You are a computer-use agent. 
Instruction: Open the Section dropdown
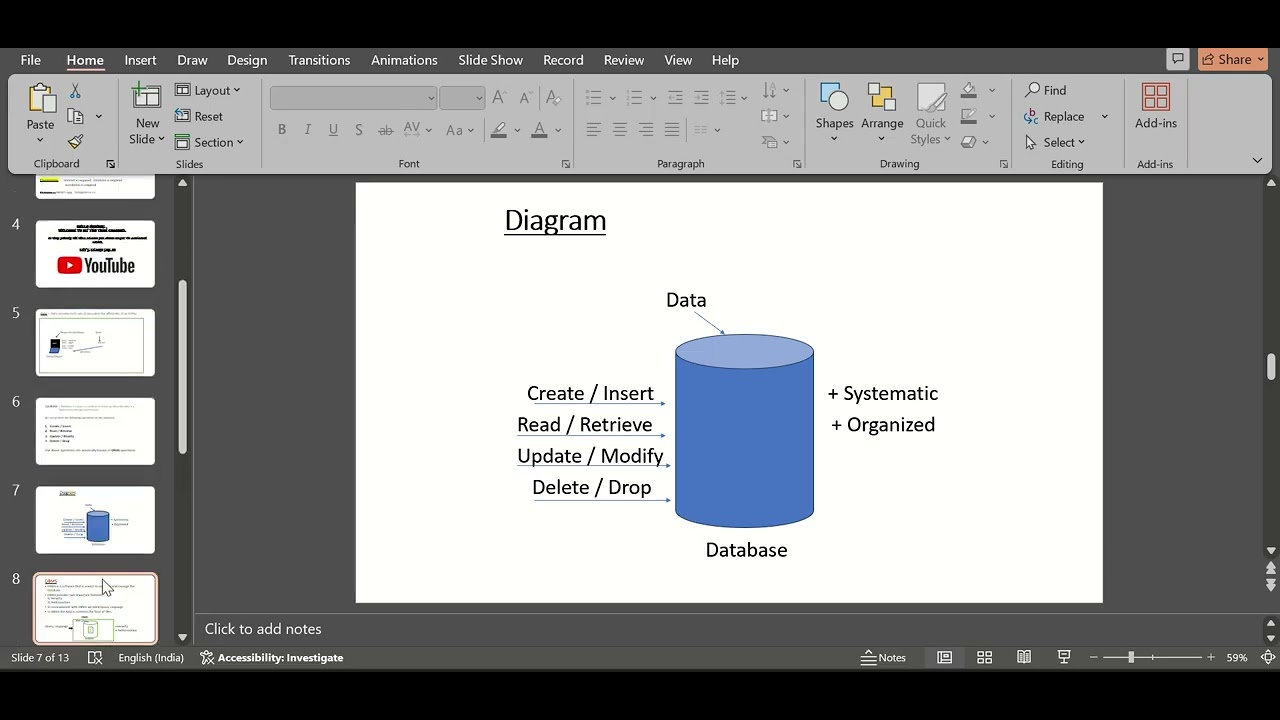[210, 142]
